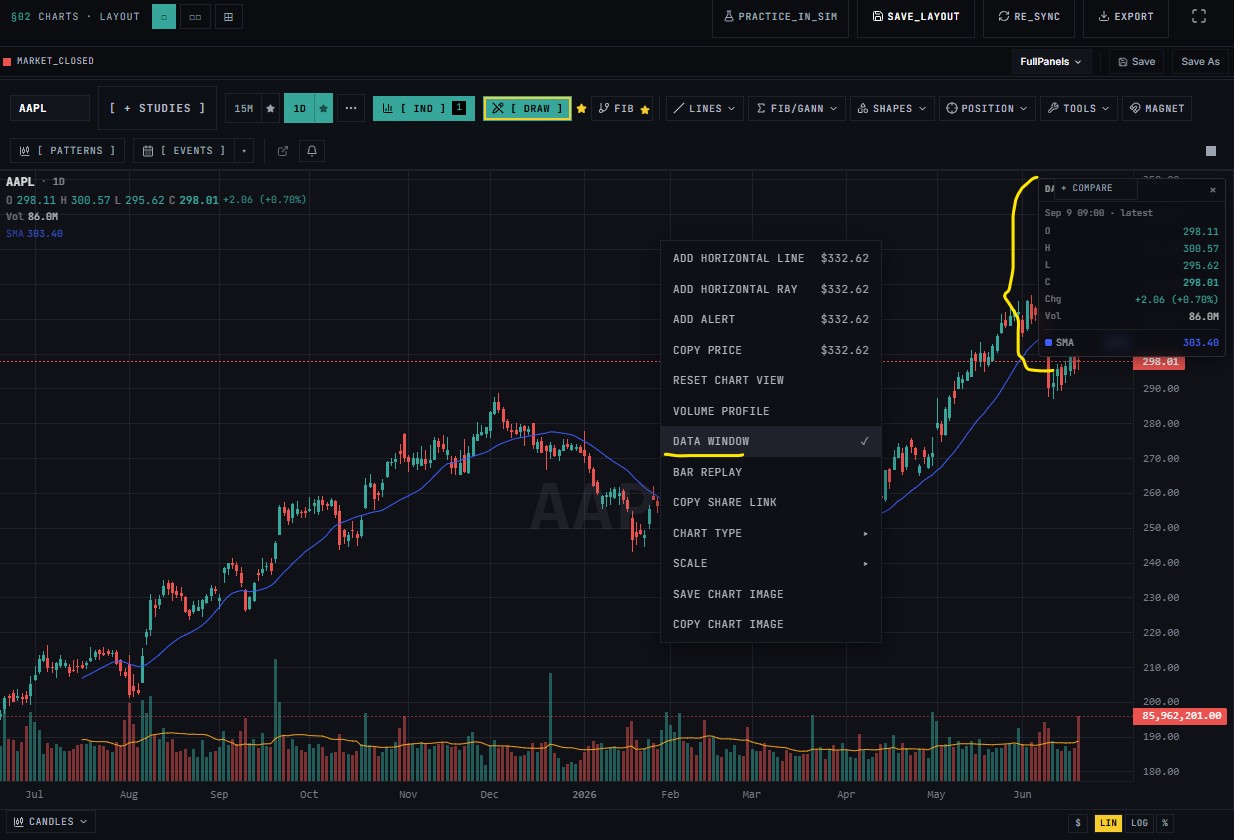Toggle the MAGNET snap mode
The width and height of the screenshot is (1234, 840).
tap(1157, 108)
